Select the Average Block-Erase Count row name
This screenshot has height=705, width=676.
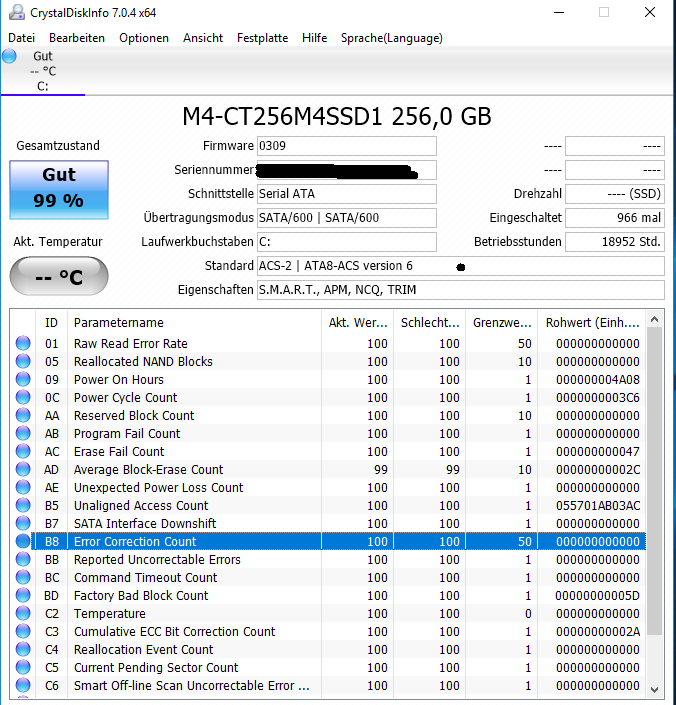pyautogui.click(x=148, y=469)
